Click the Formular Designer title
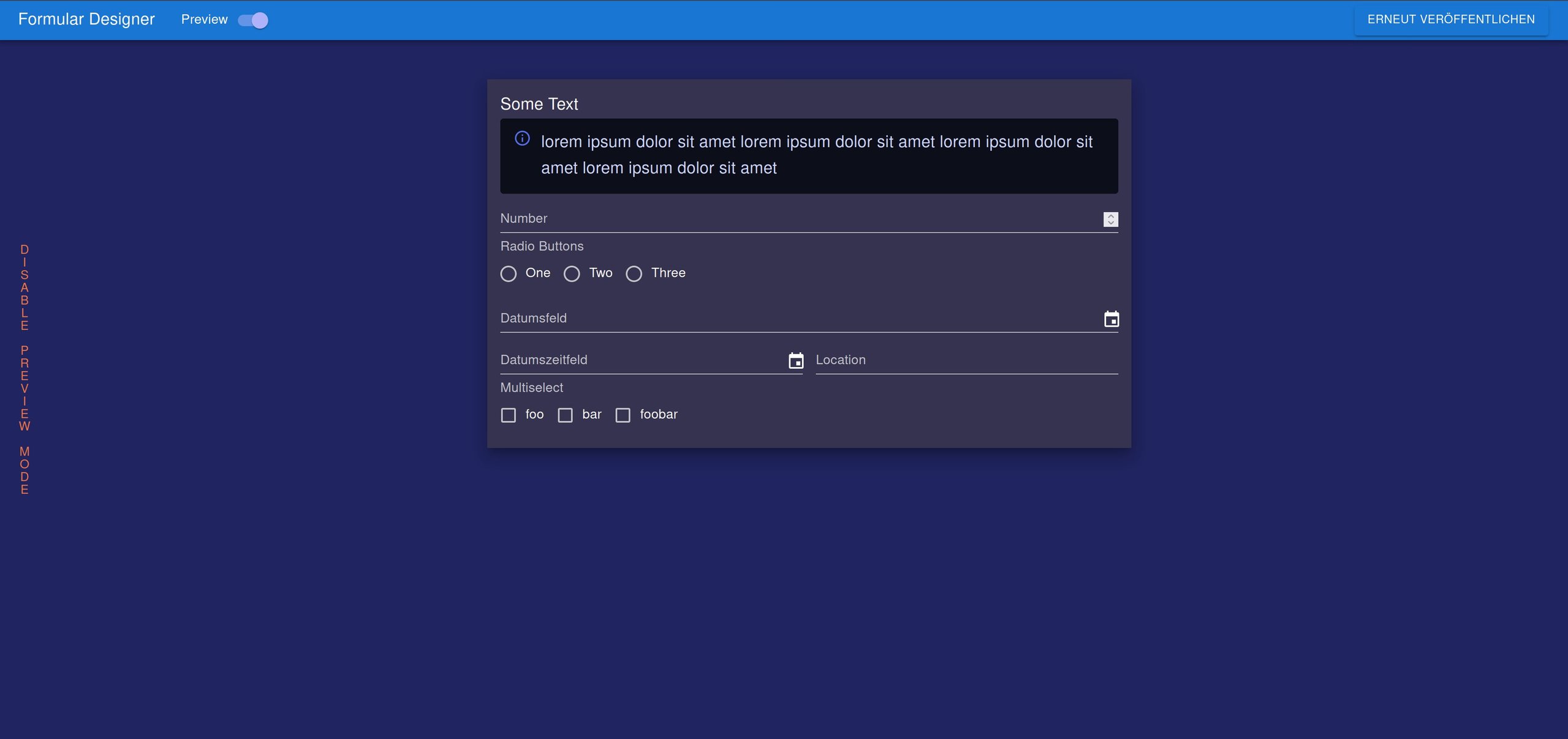This screenshot has height=739, width=1568. [86, 20]
